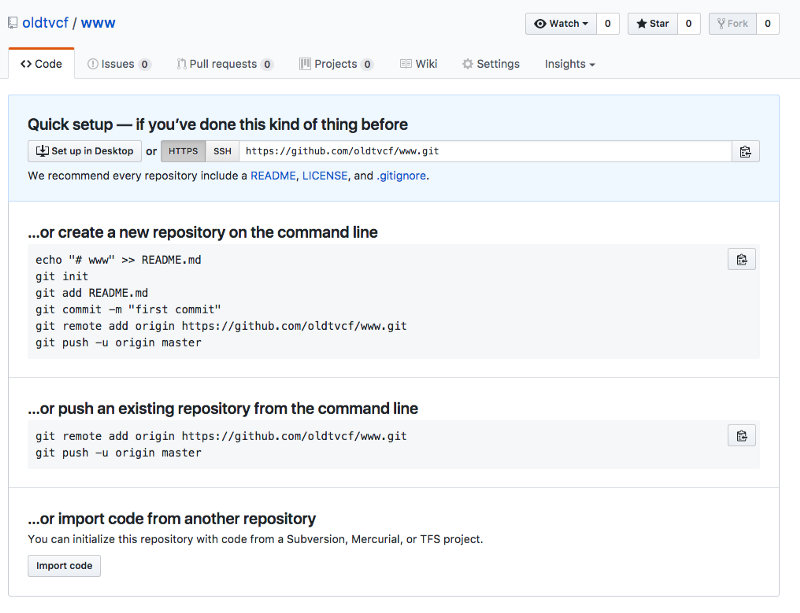Click the repository URL field
The height and width of the screenshot is (613, 800).
485,151
